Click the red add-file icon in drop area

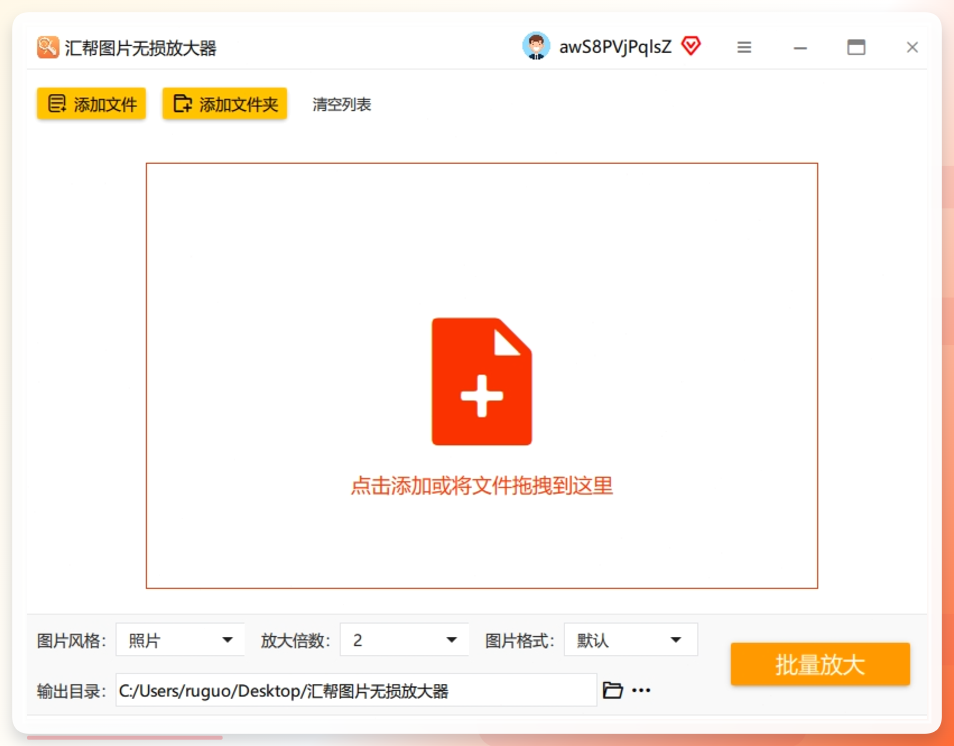(482, 382)
